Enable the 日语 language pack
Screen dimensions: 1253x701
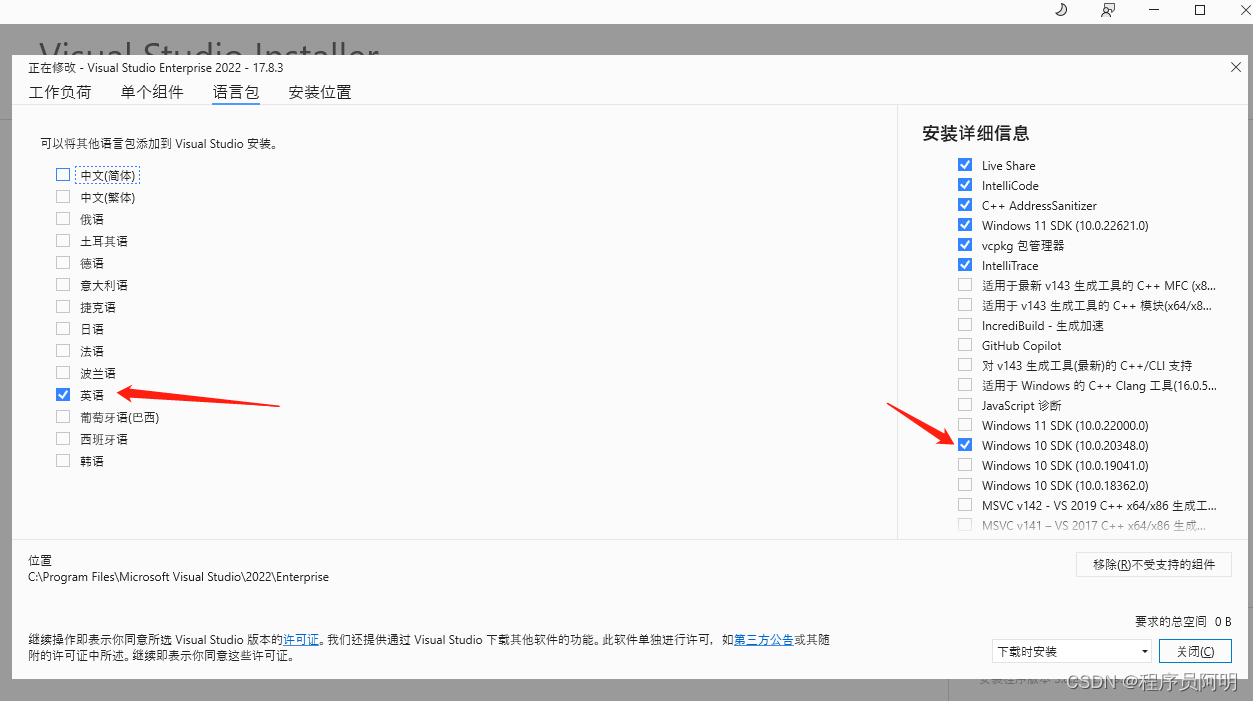pyautogui.click(x=63, y=329)
